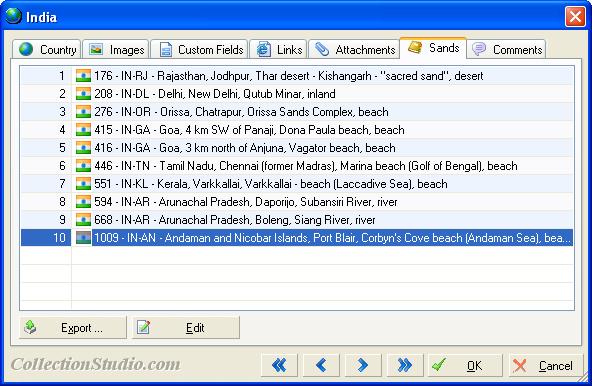Screen dimensions: 592x386
Task: Go to next record arrow
Action: coord(363,365)
